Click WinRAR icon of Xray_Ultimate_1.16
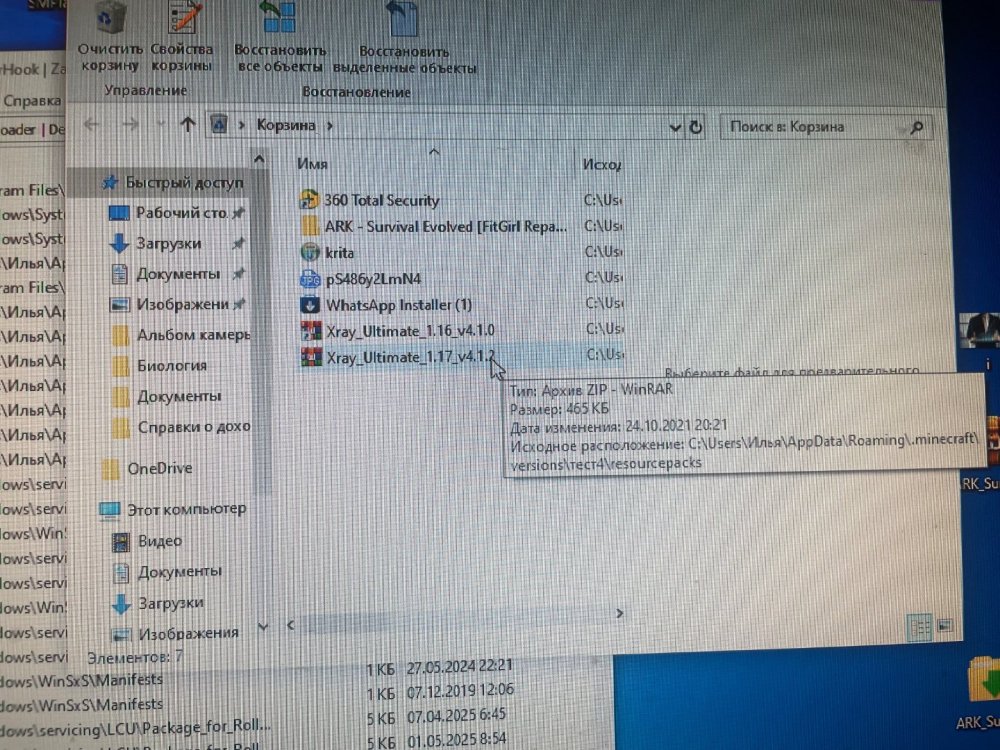The height and width of the screenshot is (750, 1000). tap(311, 330)
